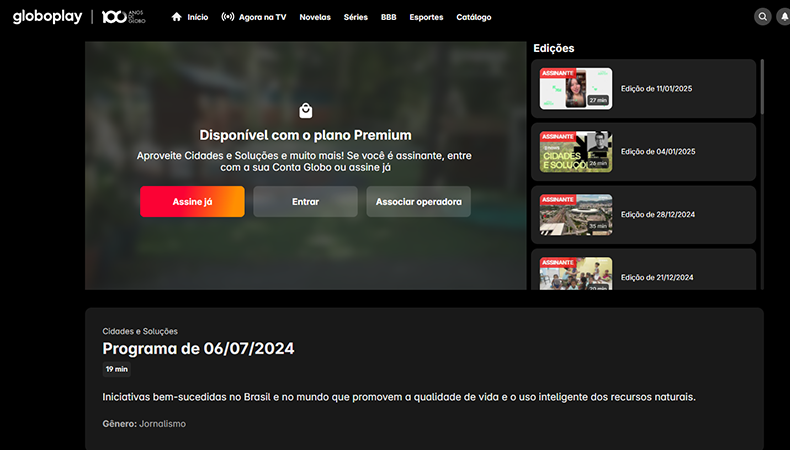Click the Disponível com o plano Premium heading
790x450 pixels.
305,135
